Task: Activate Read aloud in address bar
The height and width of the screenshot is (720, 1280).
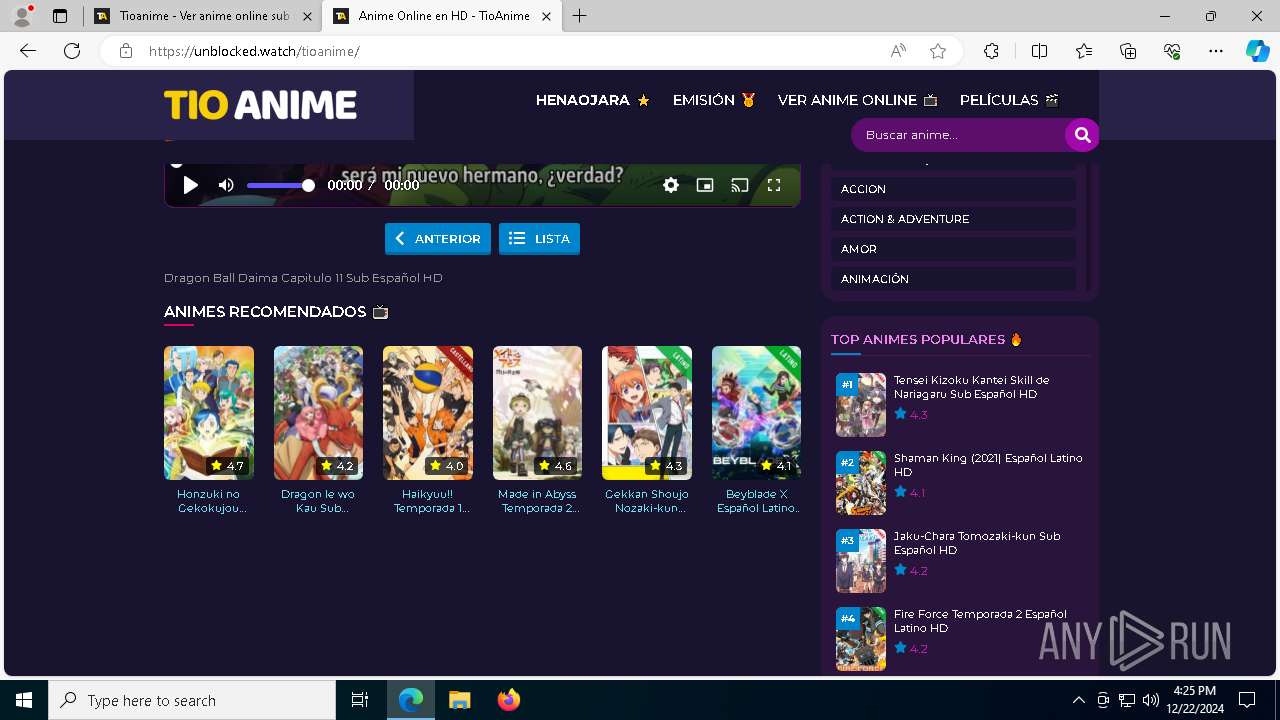Action: [x=898, y=51]
